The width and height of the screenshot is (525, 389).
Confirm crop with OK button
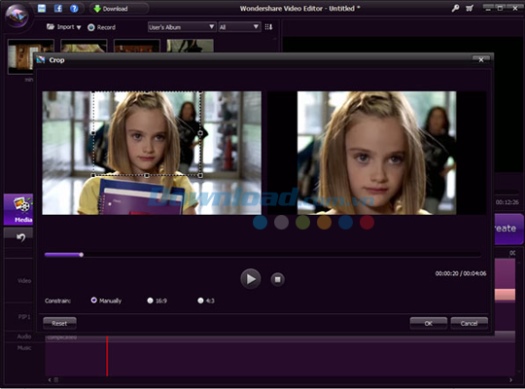428,323
